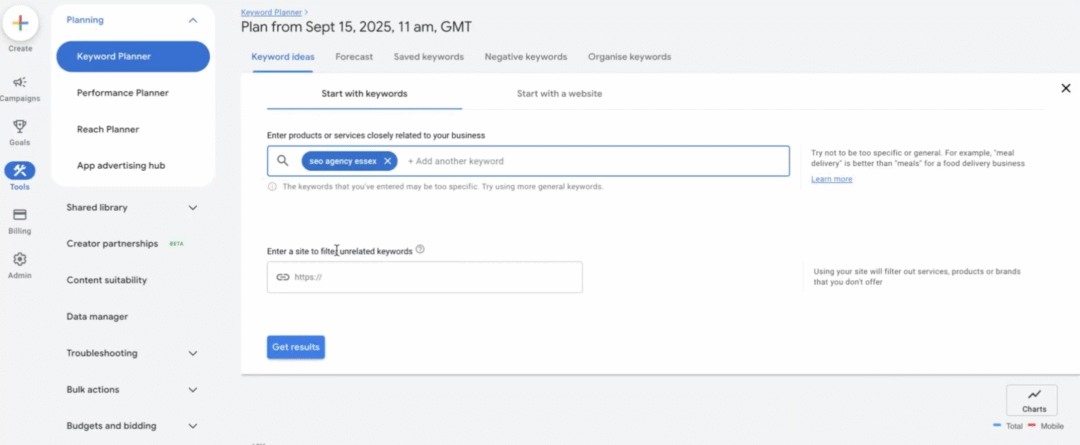Click the plan title 'Plan from Sept 15, 2025'
The width and height of the screenshot is (1080, 445).
(356, 28)
